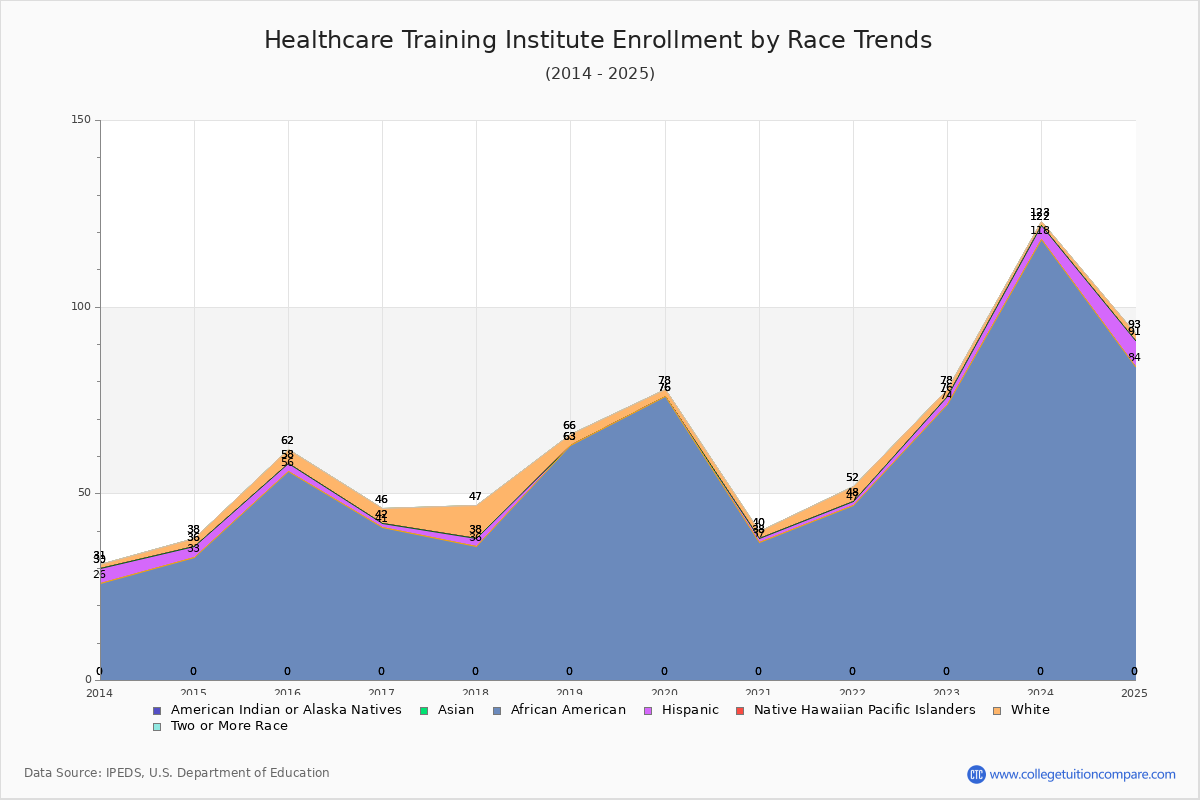Click the Hispanic legend color marker
Image resolution: width=1200 pixels, height=800 pixels.
click(x=649, y=710)
